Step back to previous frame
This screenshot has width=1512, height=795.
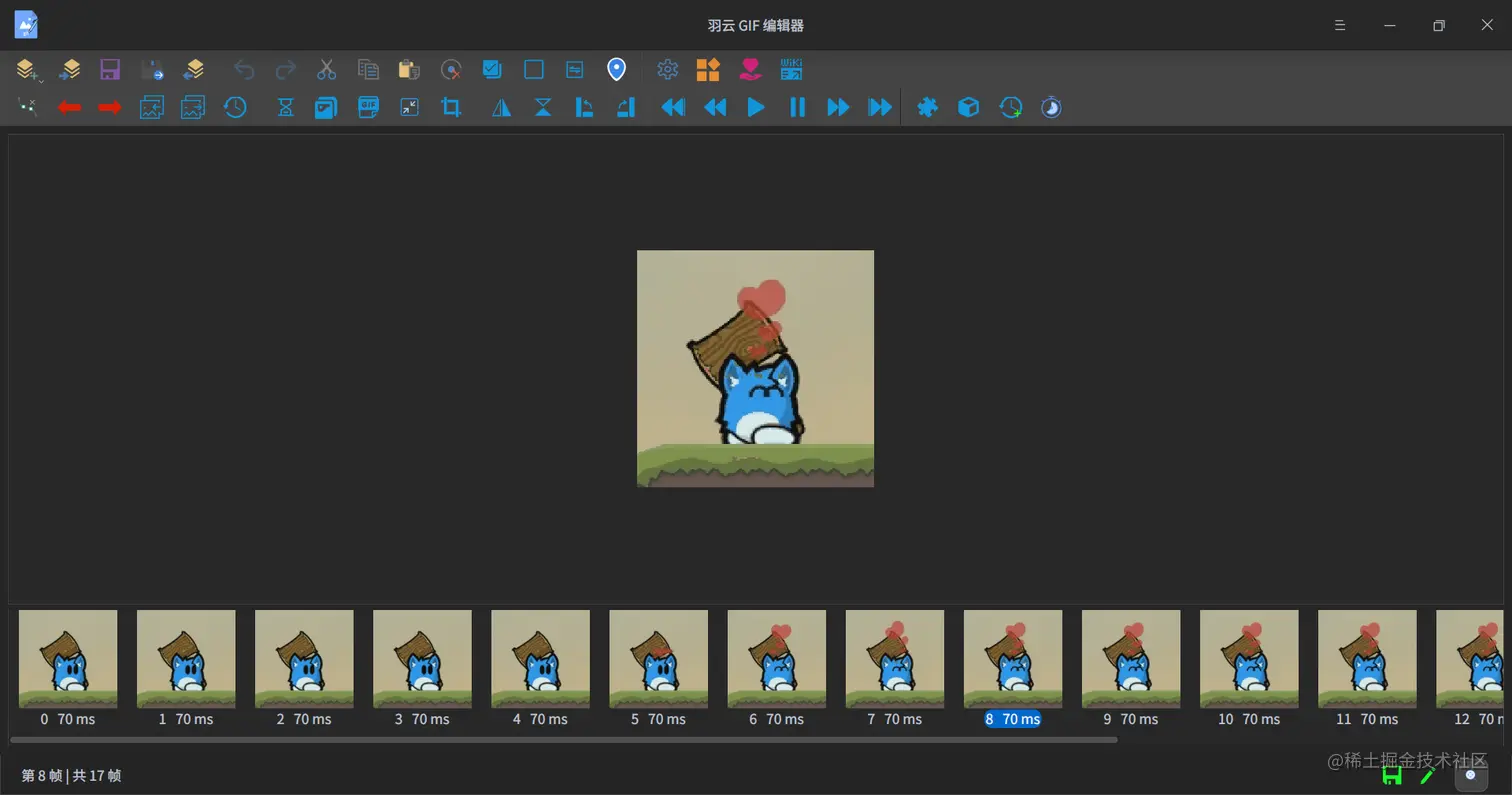(715, 107)
